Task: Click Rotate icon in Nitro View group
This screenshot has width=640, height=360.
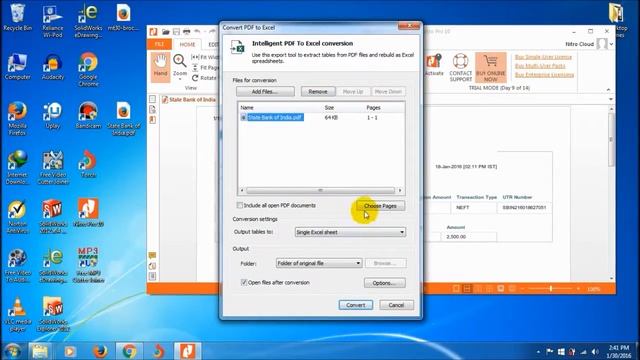Action: [x=195, y=78]
